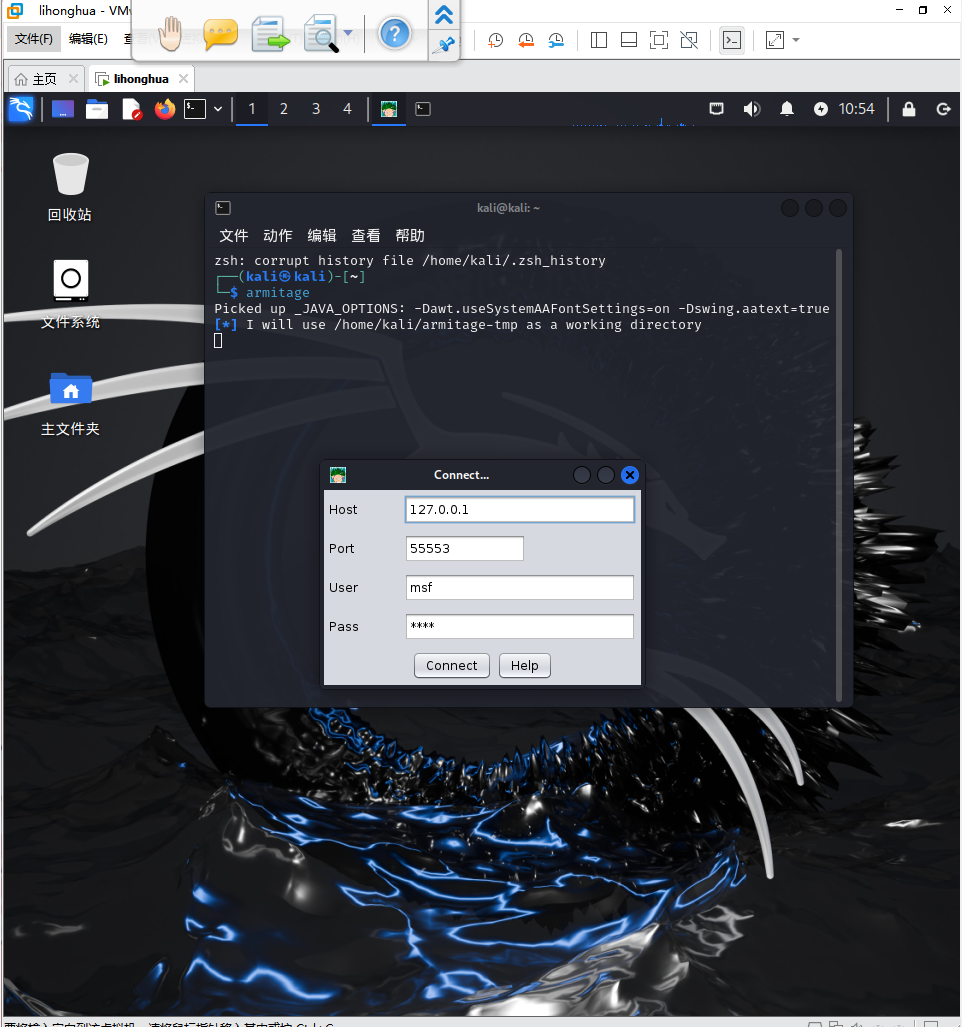Click show desktop icon in Kali panel

[x=63, y=109]
